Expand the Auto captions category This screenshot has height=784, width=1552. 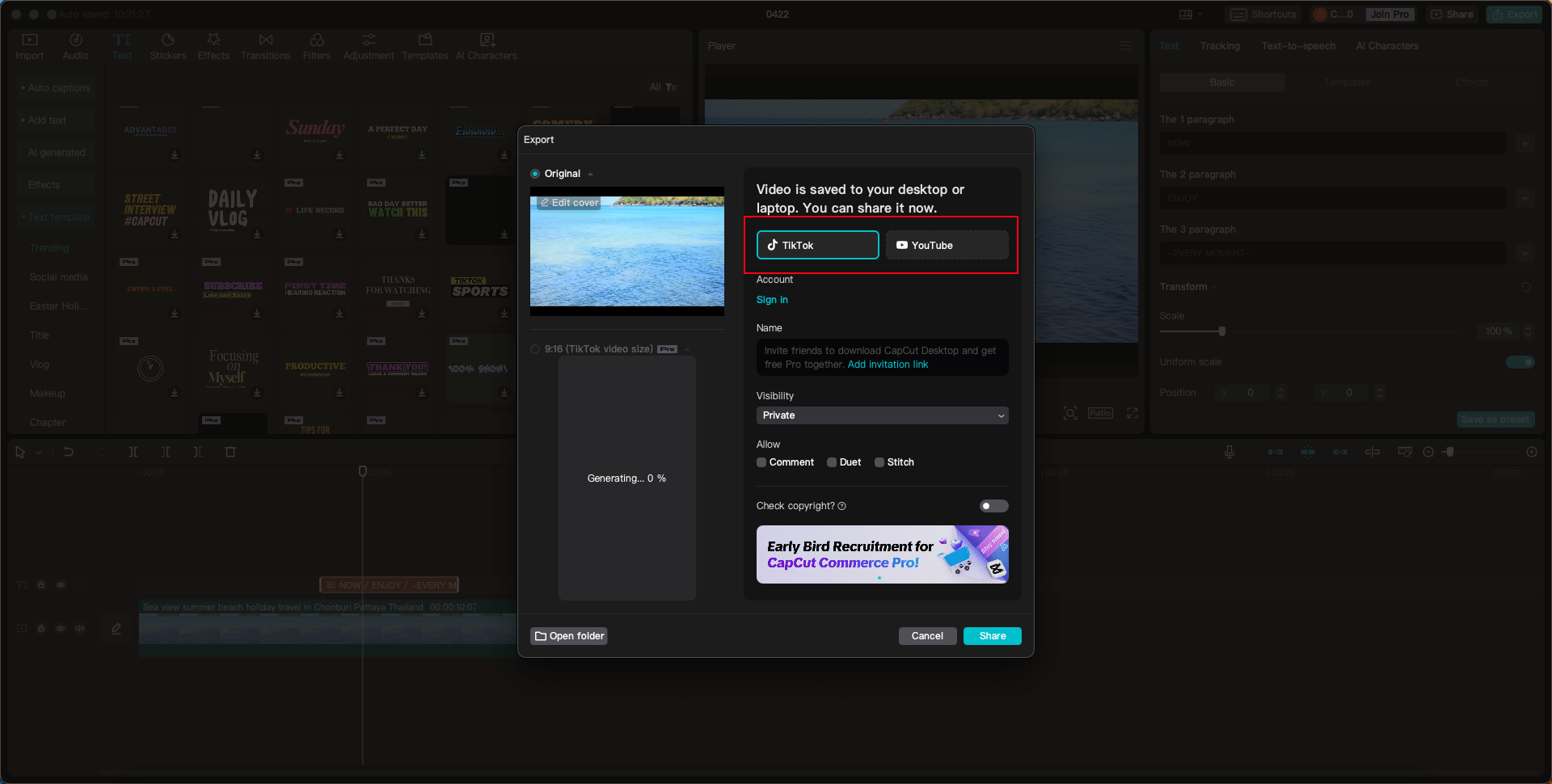56,88
